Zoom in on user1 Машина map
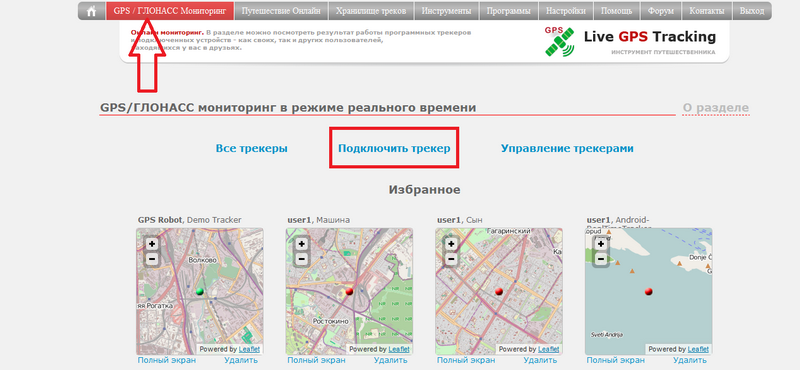 coord(302,244)
